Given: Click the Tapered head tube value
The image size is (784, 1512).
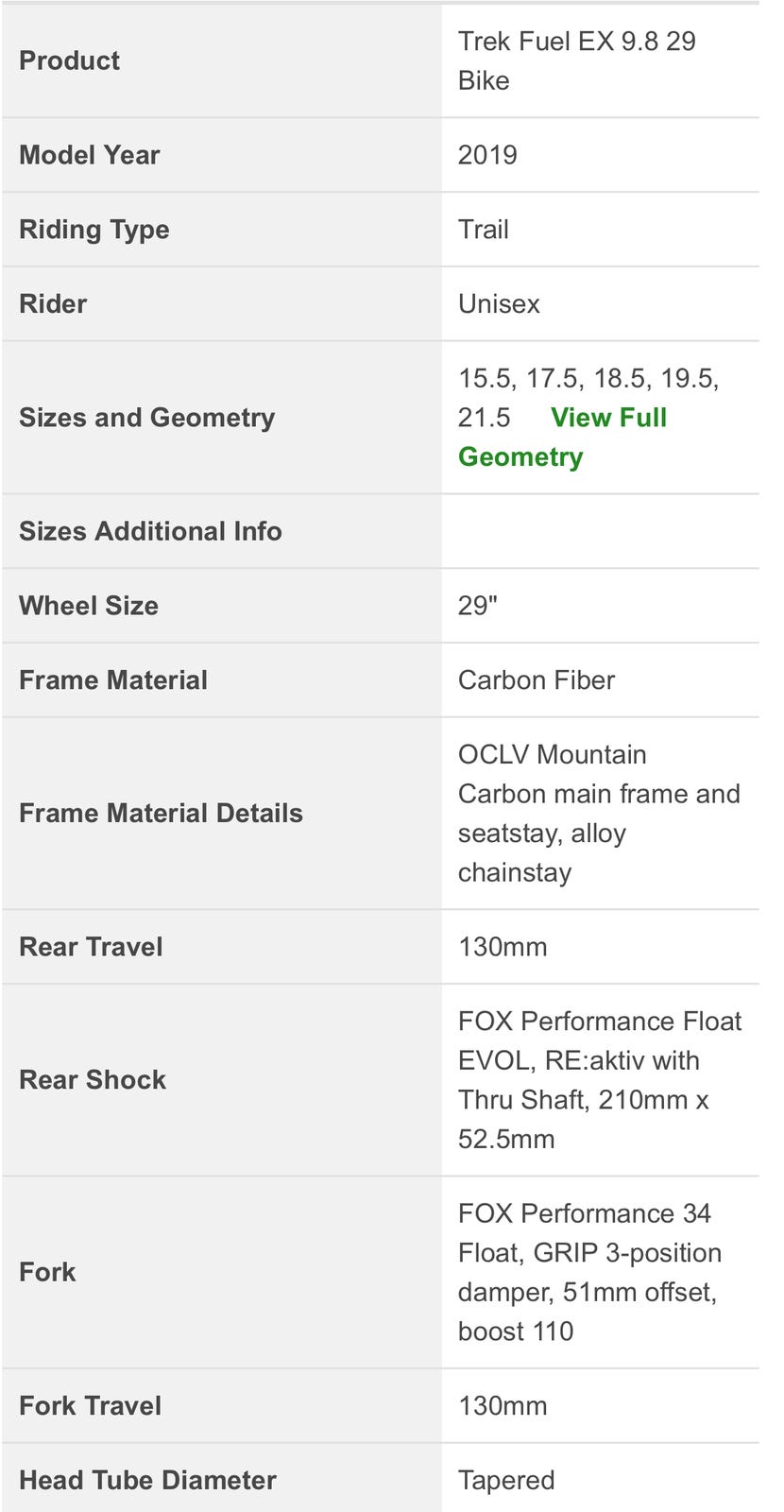Looking at the screenshot, I should pos(506,1481).
